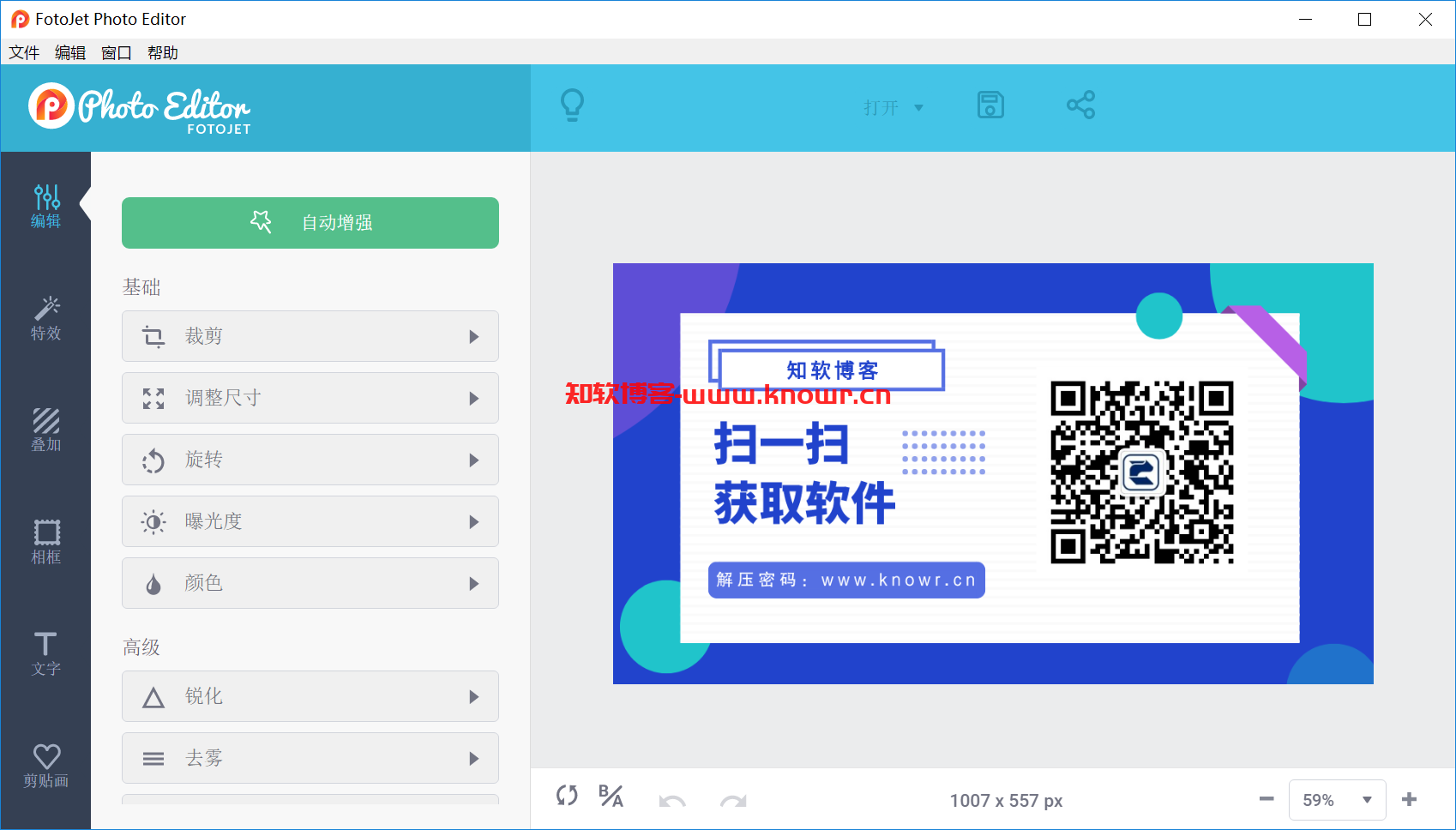Viewport: 1456px width, 830px height.
Task: Open the 特效 effects sidebar panel
Action: pos(46,319)
